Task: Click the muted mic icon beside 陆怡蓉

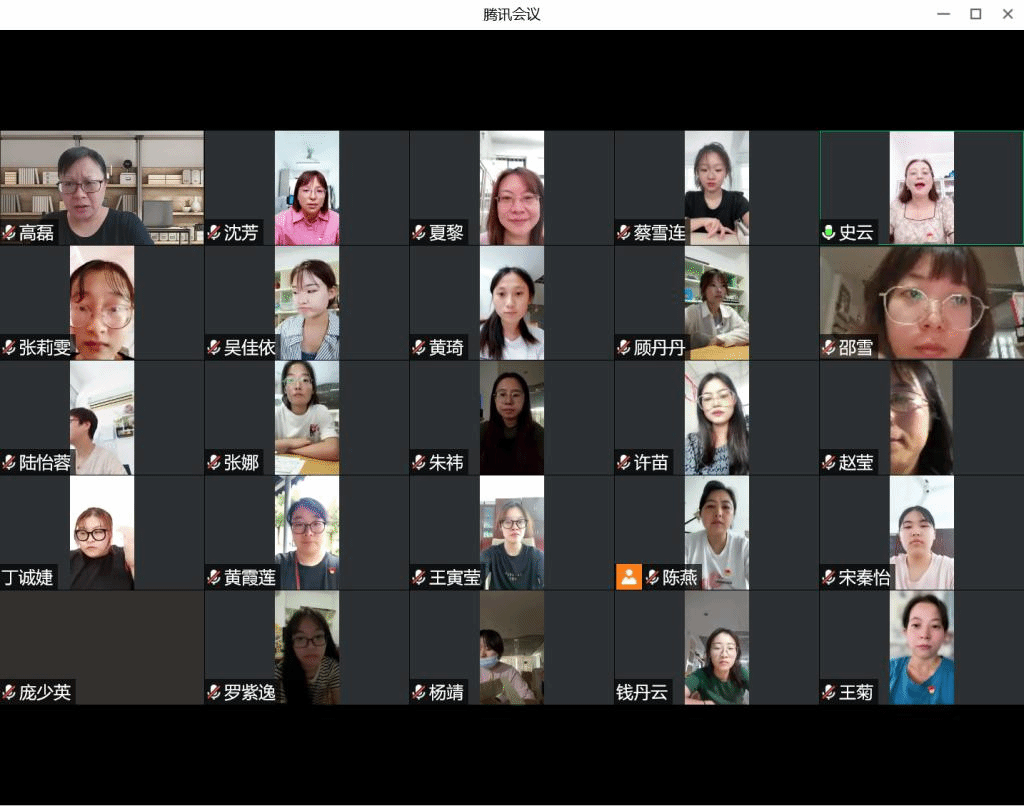Action: [9, 462]
